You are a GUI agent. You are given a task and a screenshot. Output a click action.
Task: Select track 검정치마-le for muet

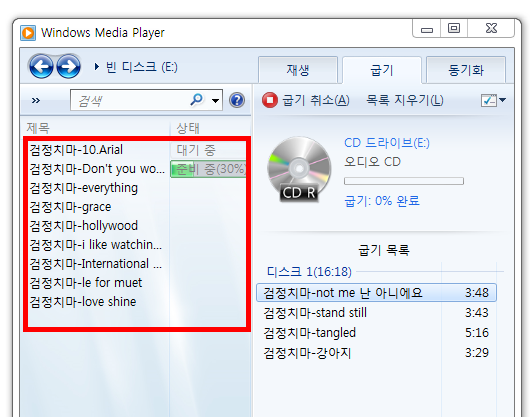(86, 283)
